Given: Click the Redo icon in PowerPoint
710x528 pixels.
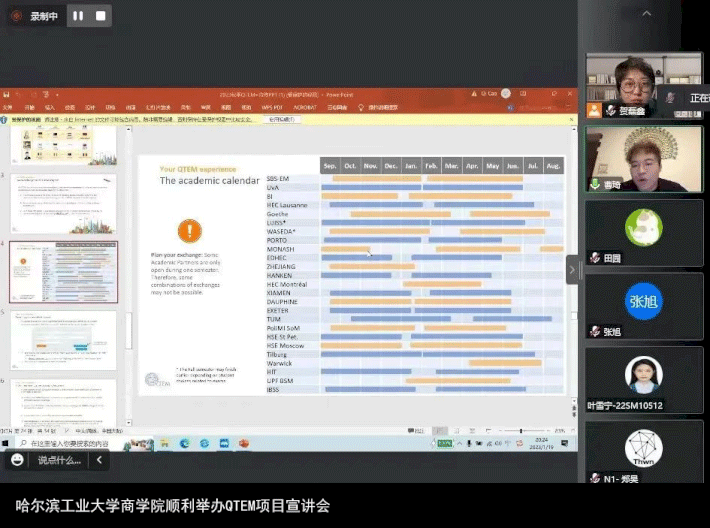Looking at the screenshot, I should pyautogui.click(x=34, y=95).
